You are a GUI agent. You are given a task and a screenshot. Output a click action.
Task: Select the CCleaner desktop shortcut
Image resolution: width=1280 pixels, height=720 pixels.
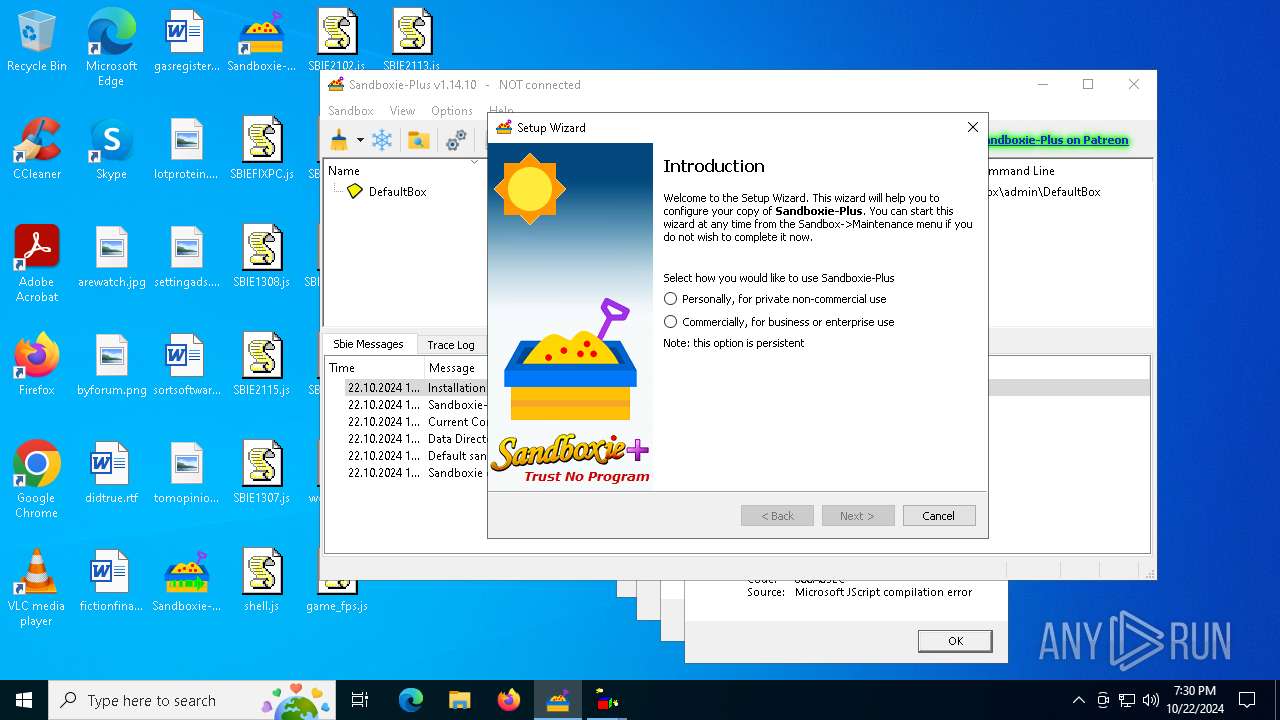click(x=37, y=148)
